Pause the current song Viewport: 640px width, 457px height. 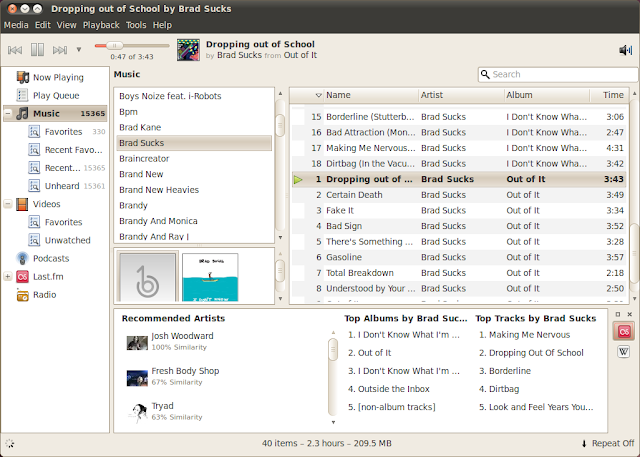[38, 50]
